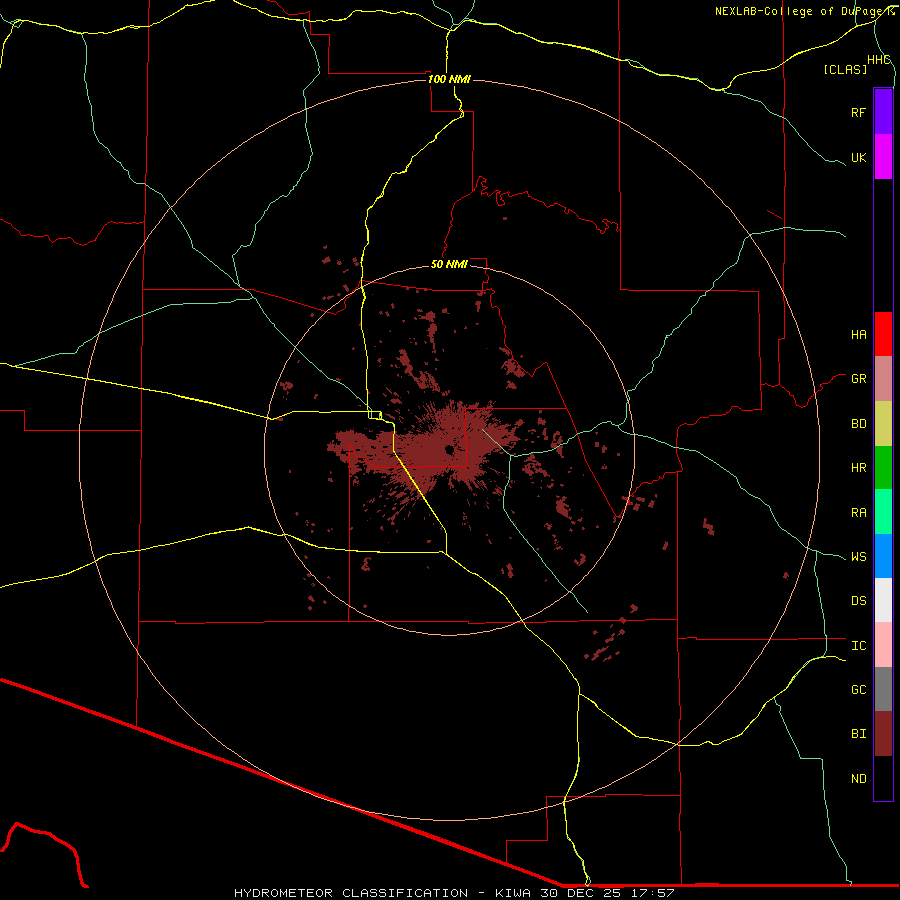Click the UK magenta legend swatch
This screenshot has width=900, height=900.
point(883,157)
